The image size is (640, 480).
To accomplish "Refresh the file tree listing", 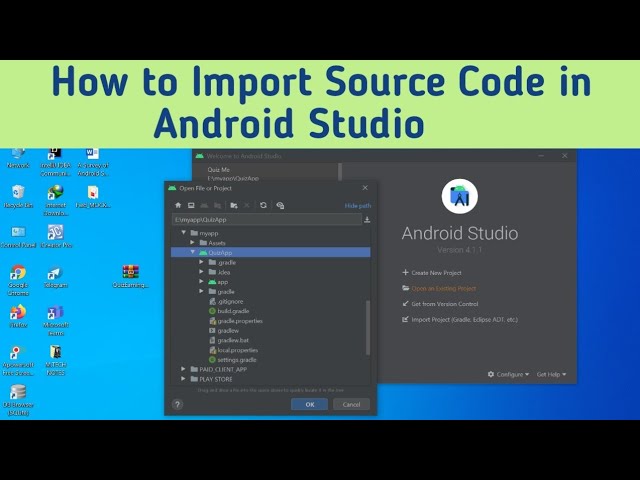I will [263, 205].
